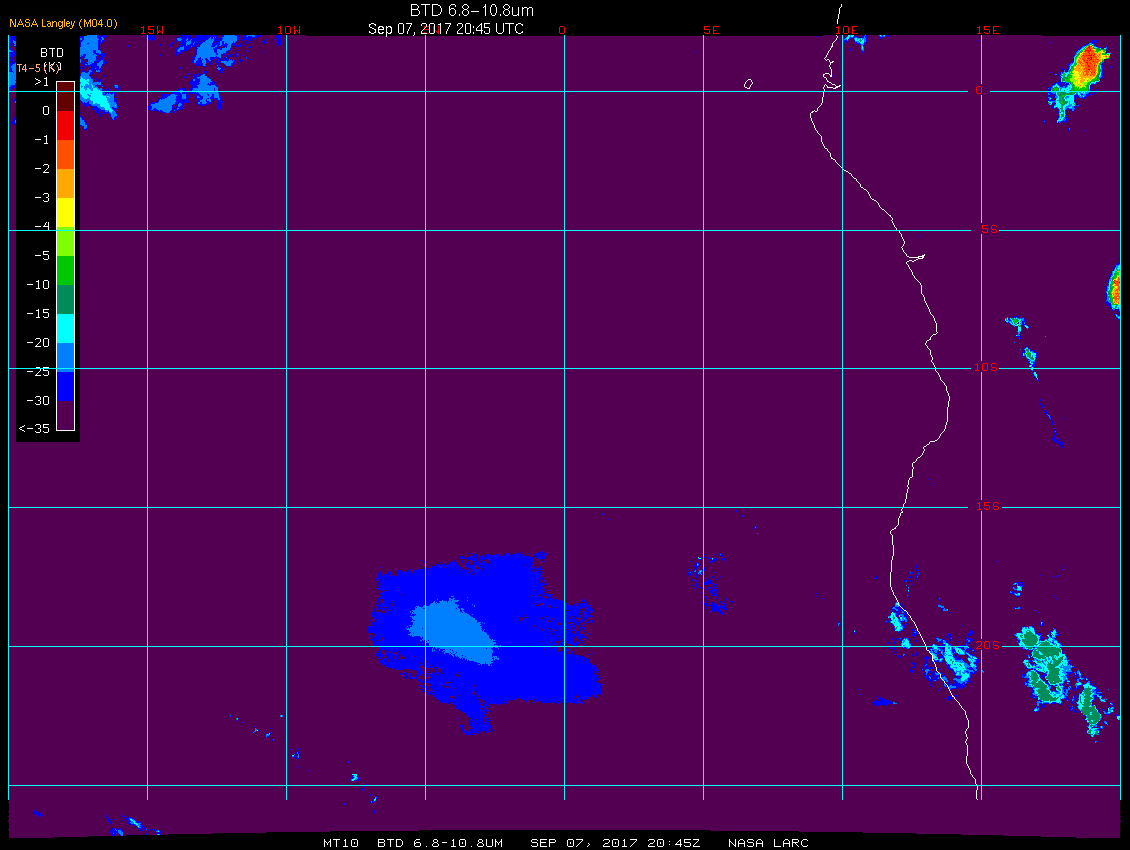Click the red swatch in the BTD legend
This screenshot has height=850, width=1130.
(x=66, y=125)
